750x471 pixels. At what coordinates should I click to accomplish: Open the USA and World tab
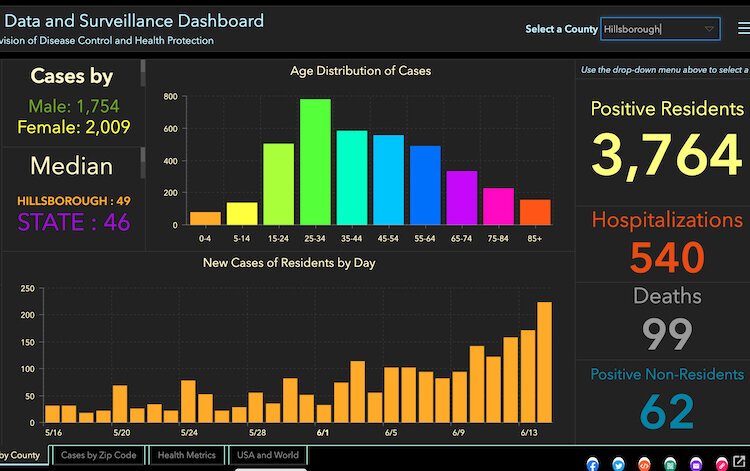268,455
